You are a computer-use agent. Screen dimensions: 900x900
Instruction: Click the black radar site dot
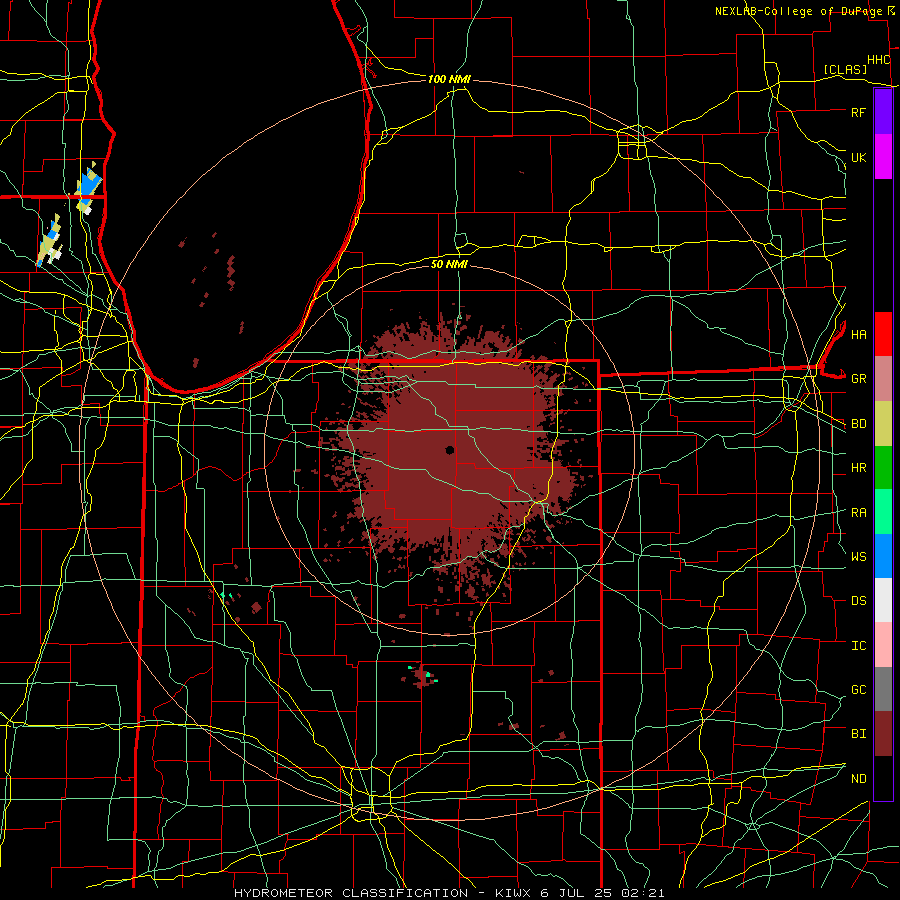click(450, 450)
